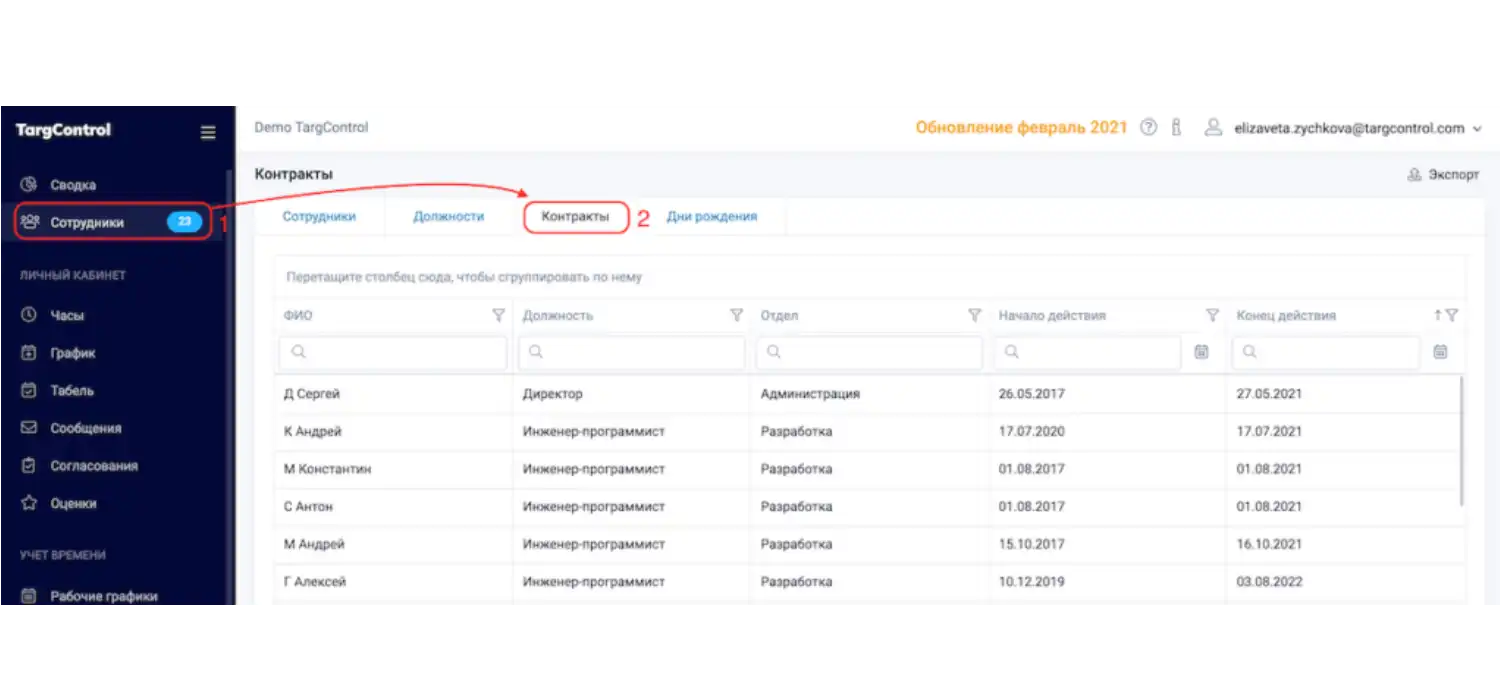Select the Часы clock icon

tap(29, 314)
